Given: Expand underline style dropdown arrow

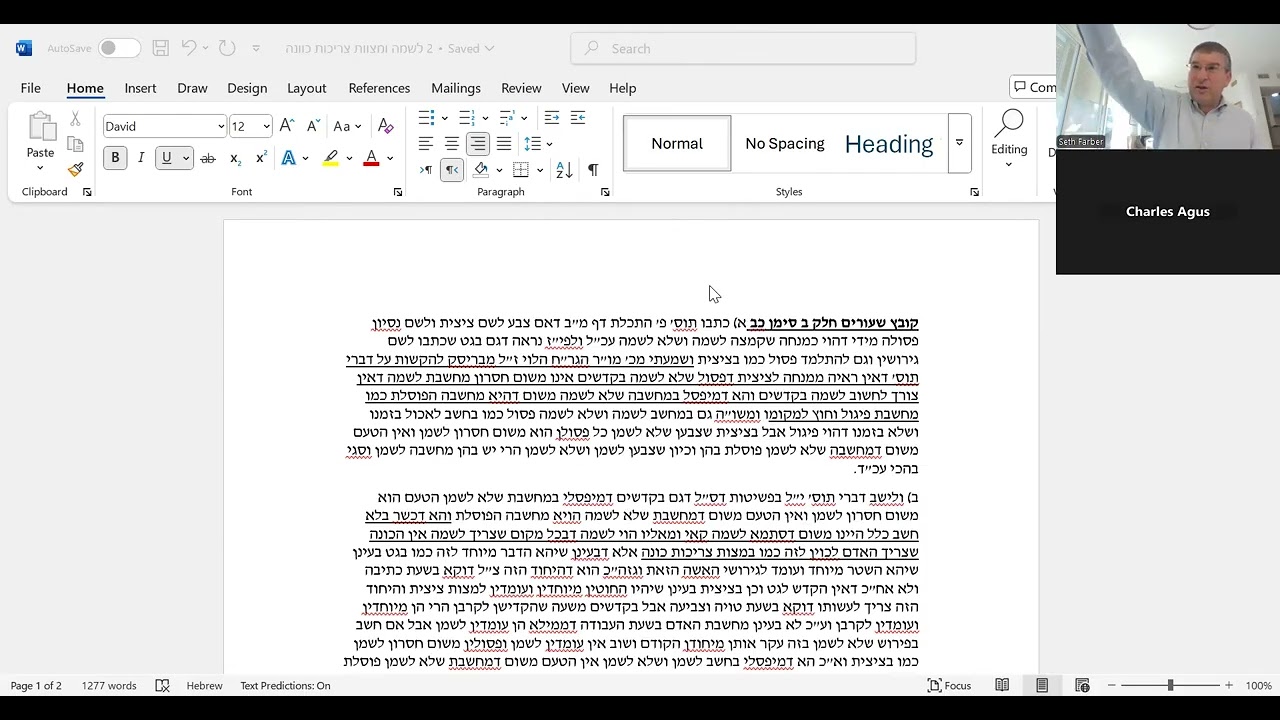Looking at the screenshot, I should click(x=186, y=158).
